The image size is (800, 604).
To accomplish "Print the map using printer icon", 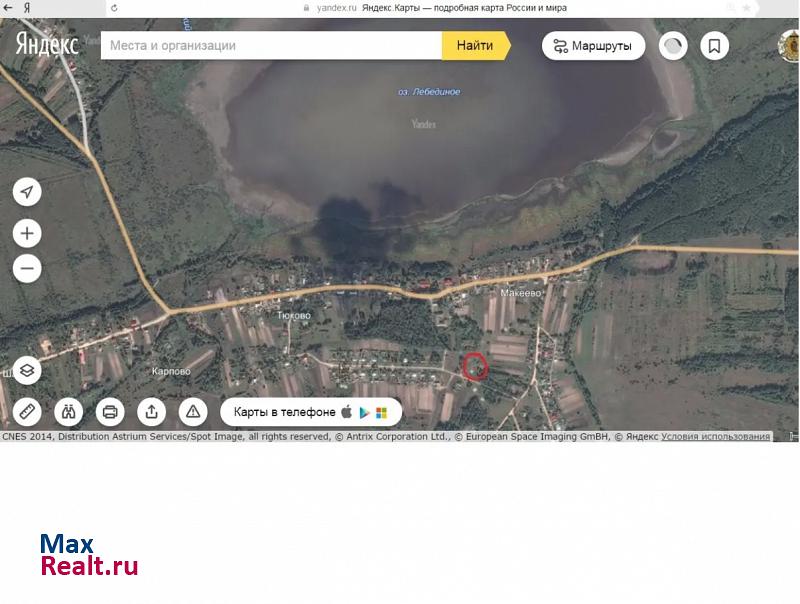I will click(110, 411).
